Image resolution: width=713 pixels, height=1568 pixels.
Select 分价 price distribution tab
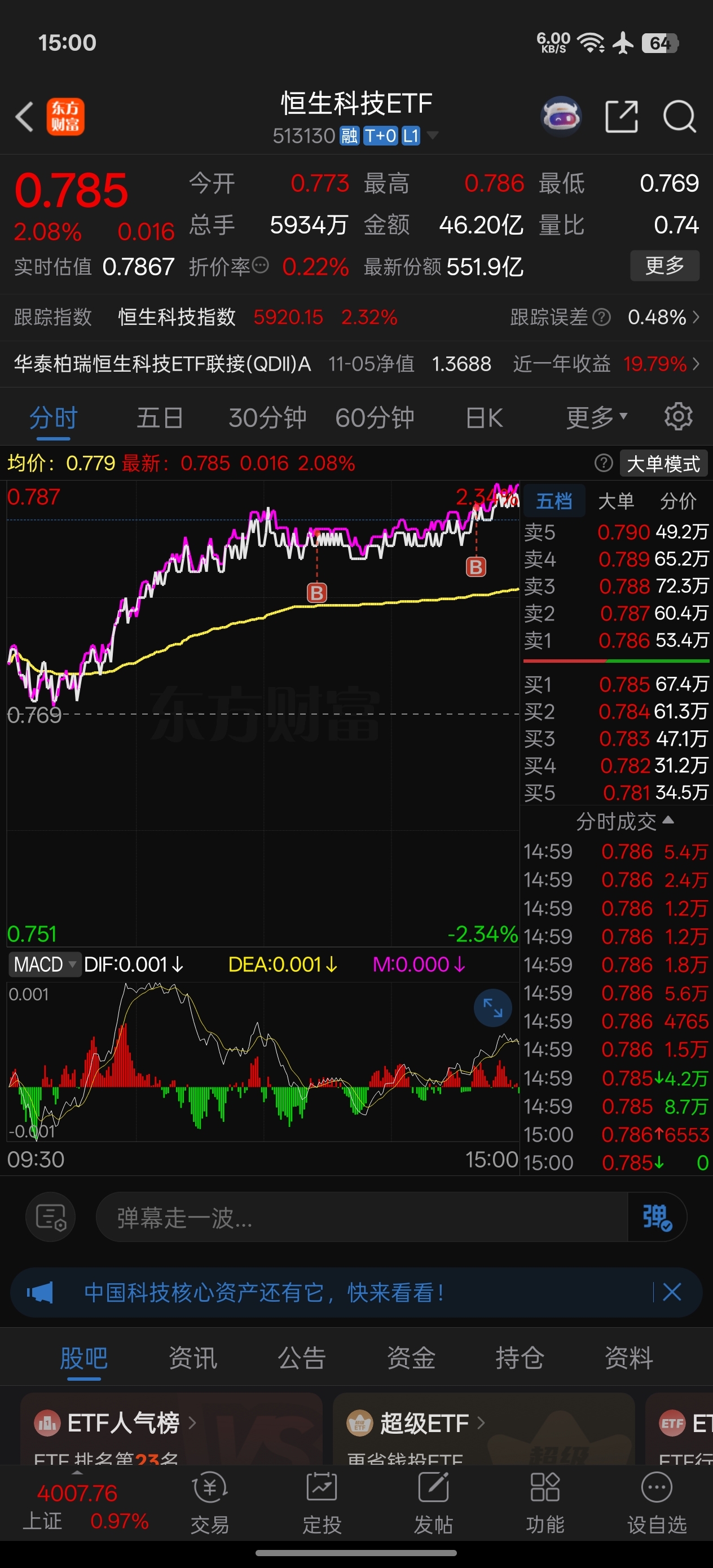coord(678,501)
